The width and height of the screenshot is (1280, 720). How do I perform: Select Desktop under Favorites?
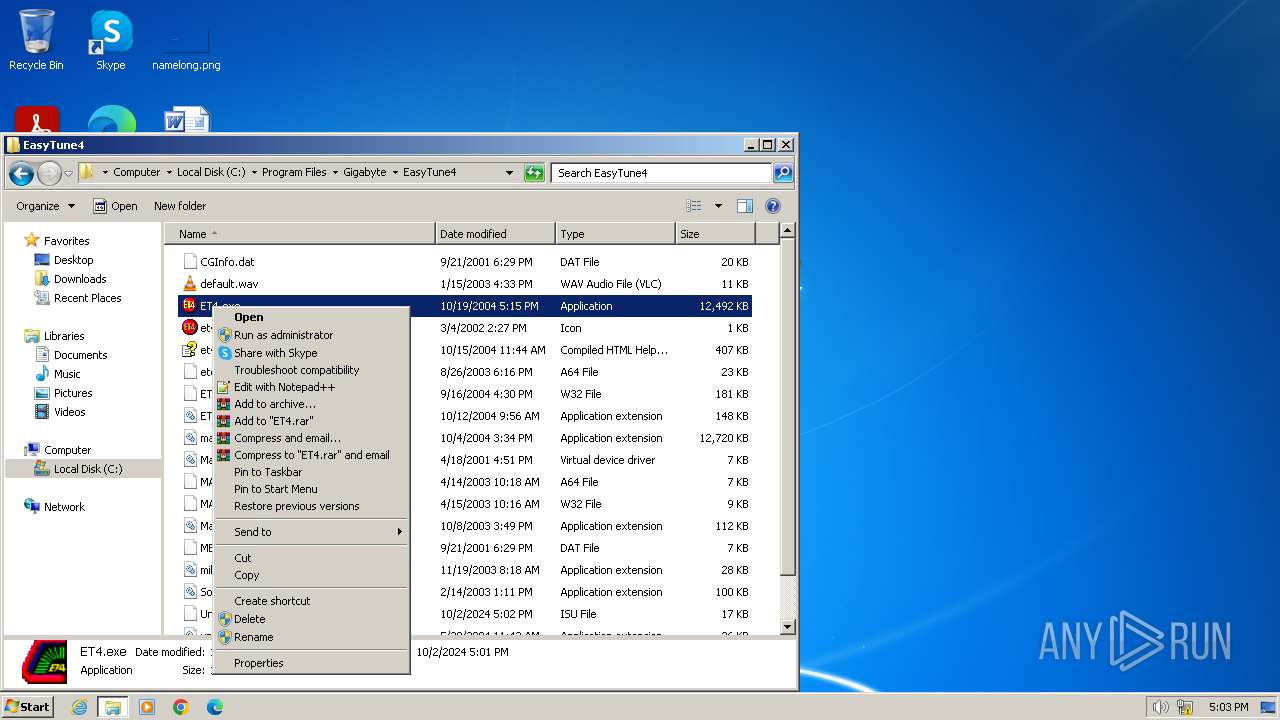(73, 260)
